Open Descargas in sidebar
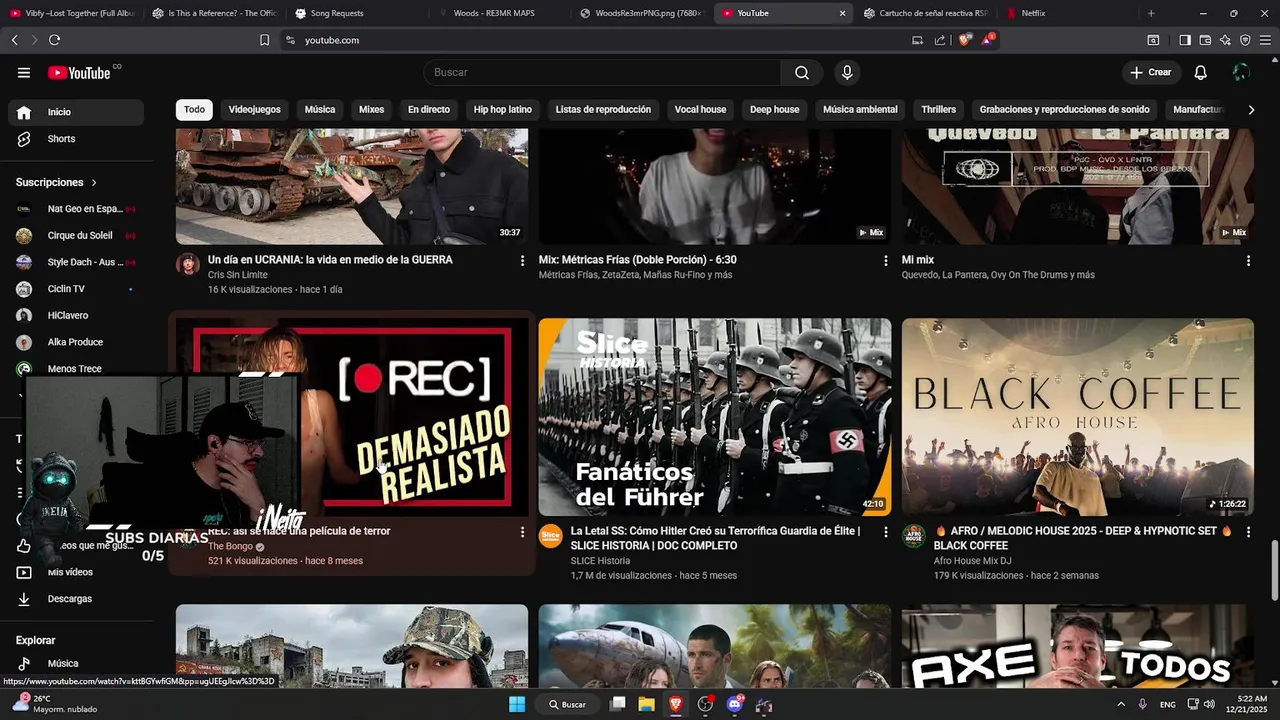1280x720 pixels. [76, 599]
